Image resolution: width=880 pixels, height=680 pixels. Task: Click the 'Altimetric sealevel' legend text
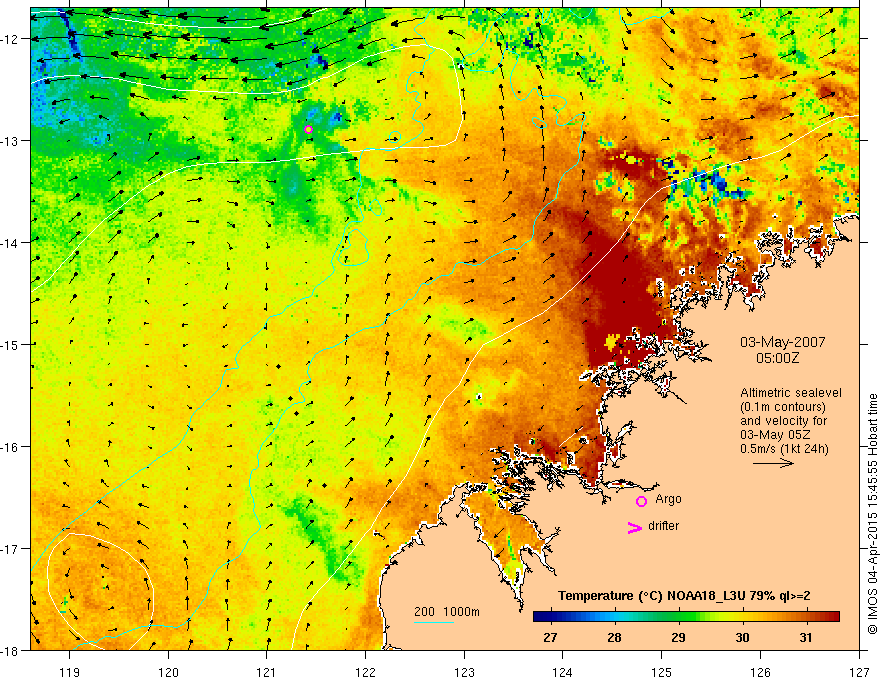pos(791,393)
